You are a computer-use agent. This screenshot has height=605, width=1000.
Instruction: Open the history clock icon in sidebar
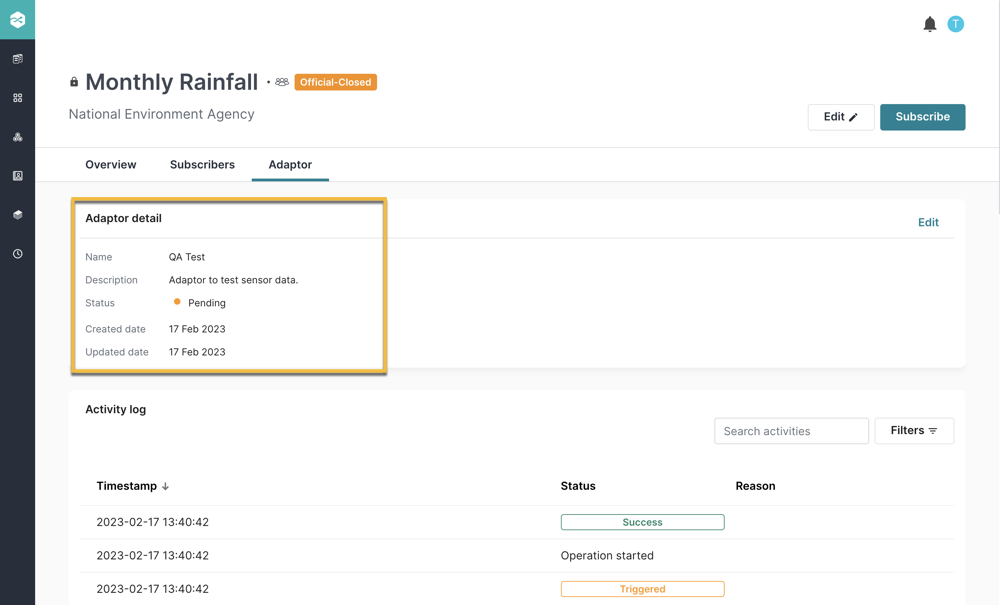click(x=16, y=253)
